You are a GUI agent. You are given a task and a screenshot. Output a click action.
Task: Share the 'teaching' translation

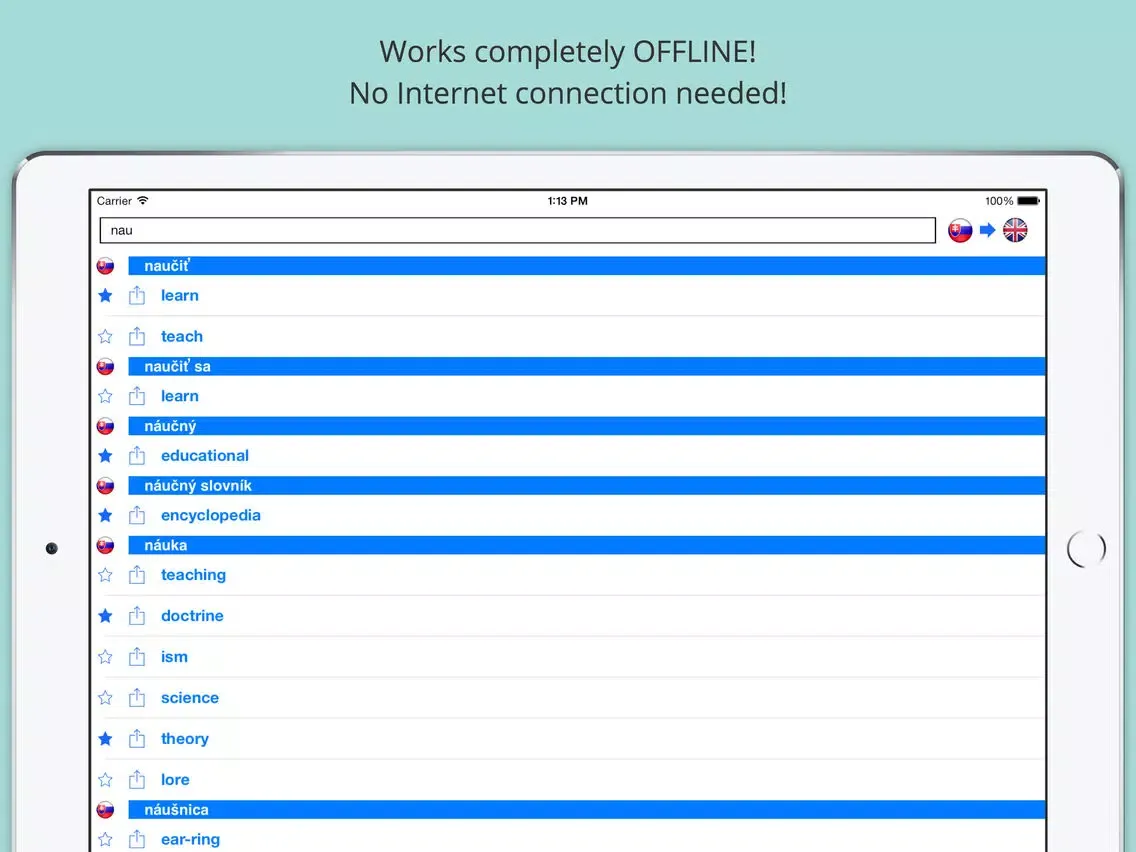coord(137,575)
